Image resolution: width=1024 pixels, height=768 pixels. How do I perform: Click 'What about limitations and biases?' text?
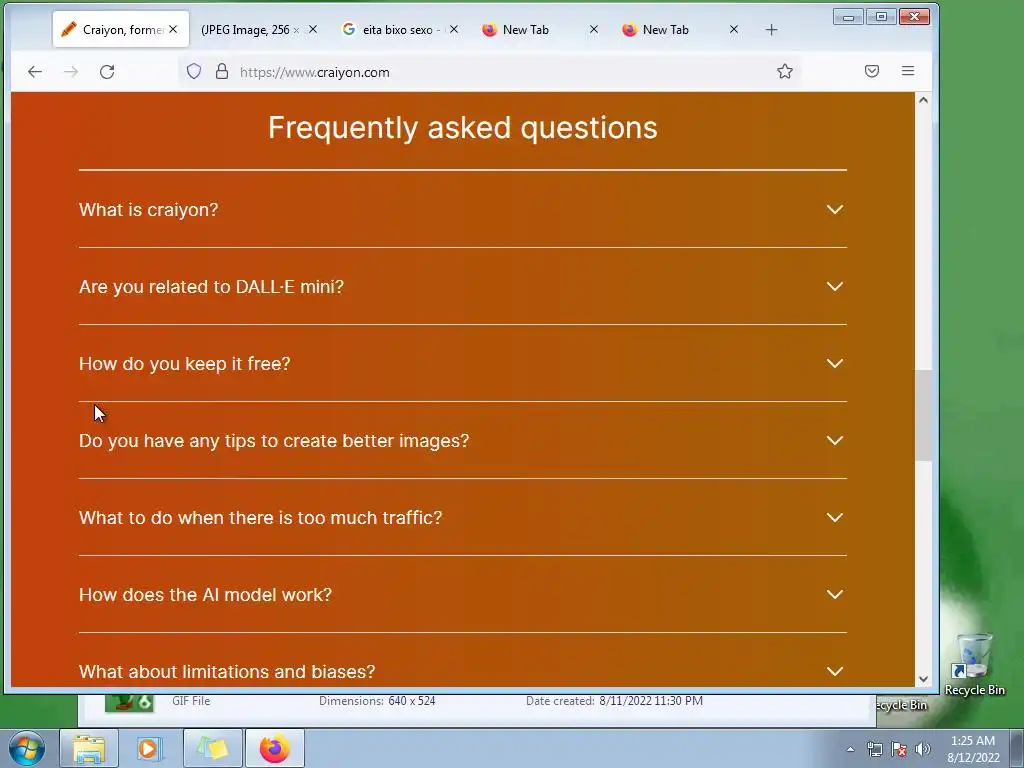227,671
